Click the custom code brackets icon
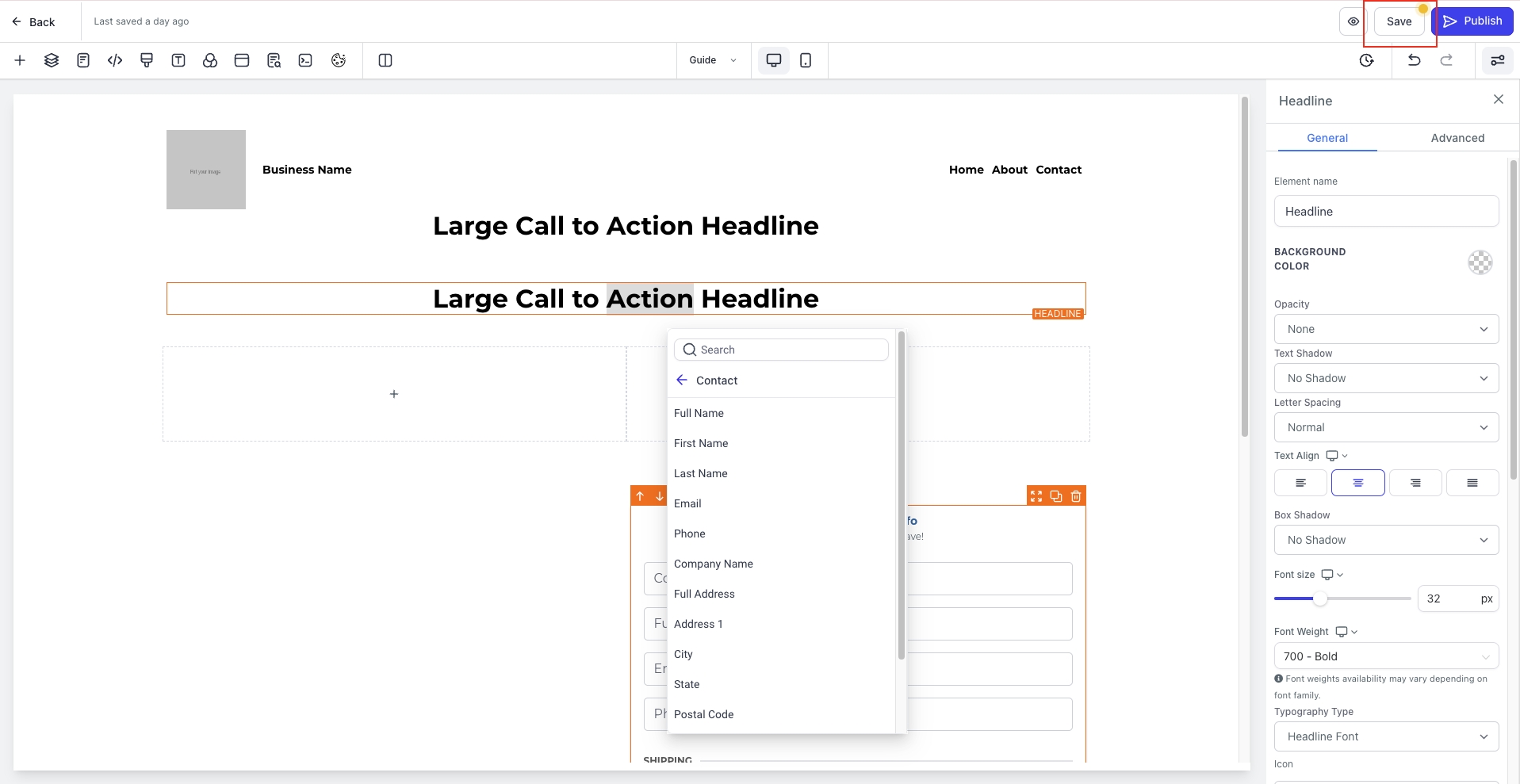 tap(115, 60)
